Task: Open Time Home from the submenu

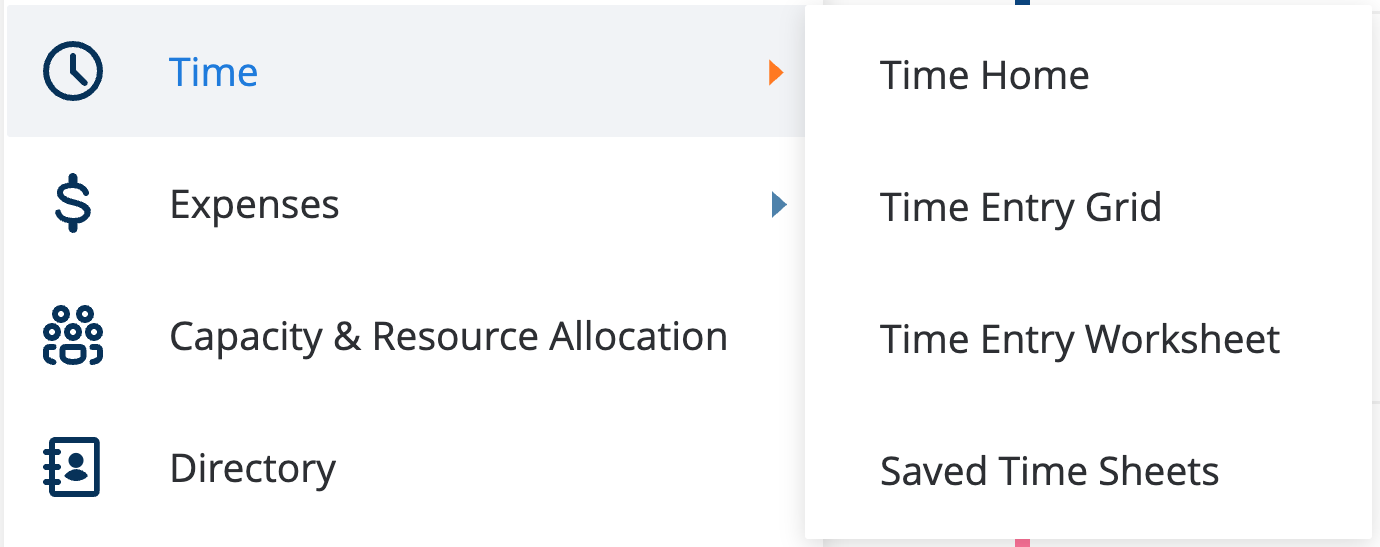Action: tap(984, 75)
